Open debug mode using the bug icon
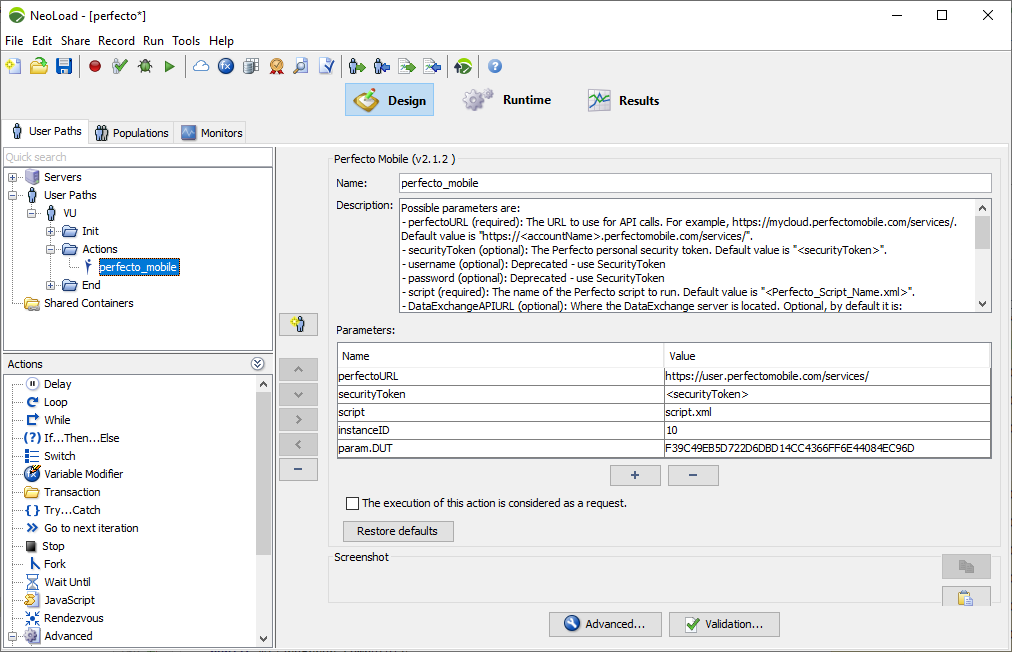The image size is (1012, 652). click(145, 66)
